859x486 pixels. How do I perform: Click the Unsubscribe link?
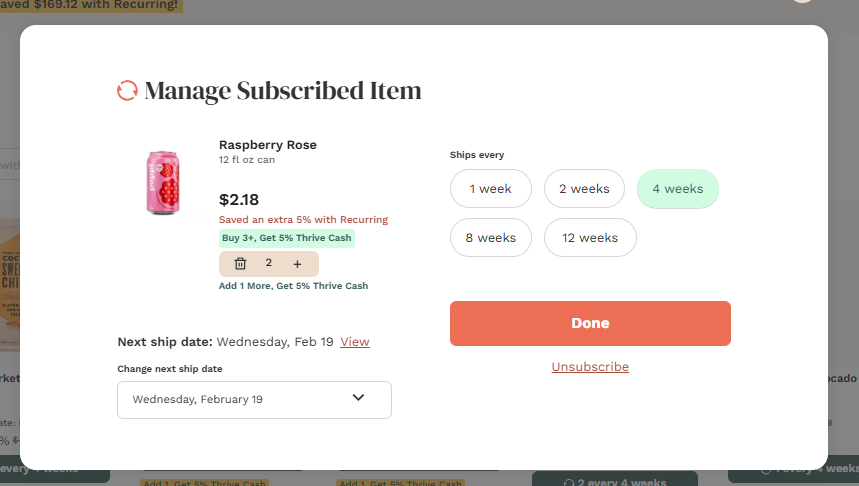[x=590, y=367]
